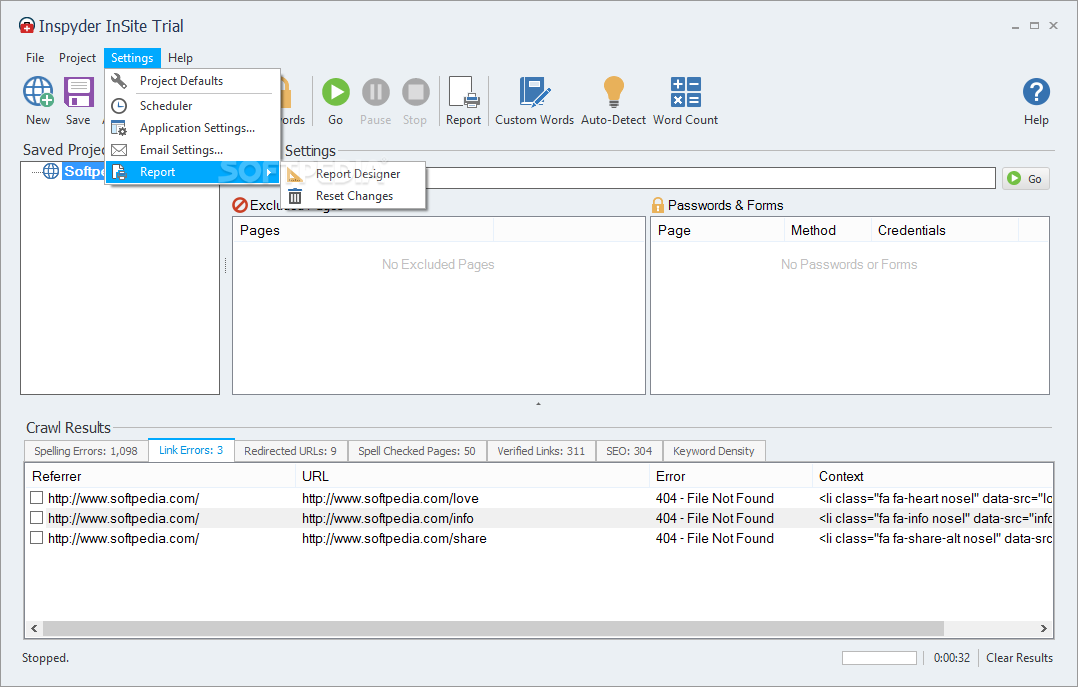Open Help question mark icon

click(x=1036, y=91)
